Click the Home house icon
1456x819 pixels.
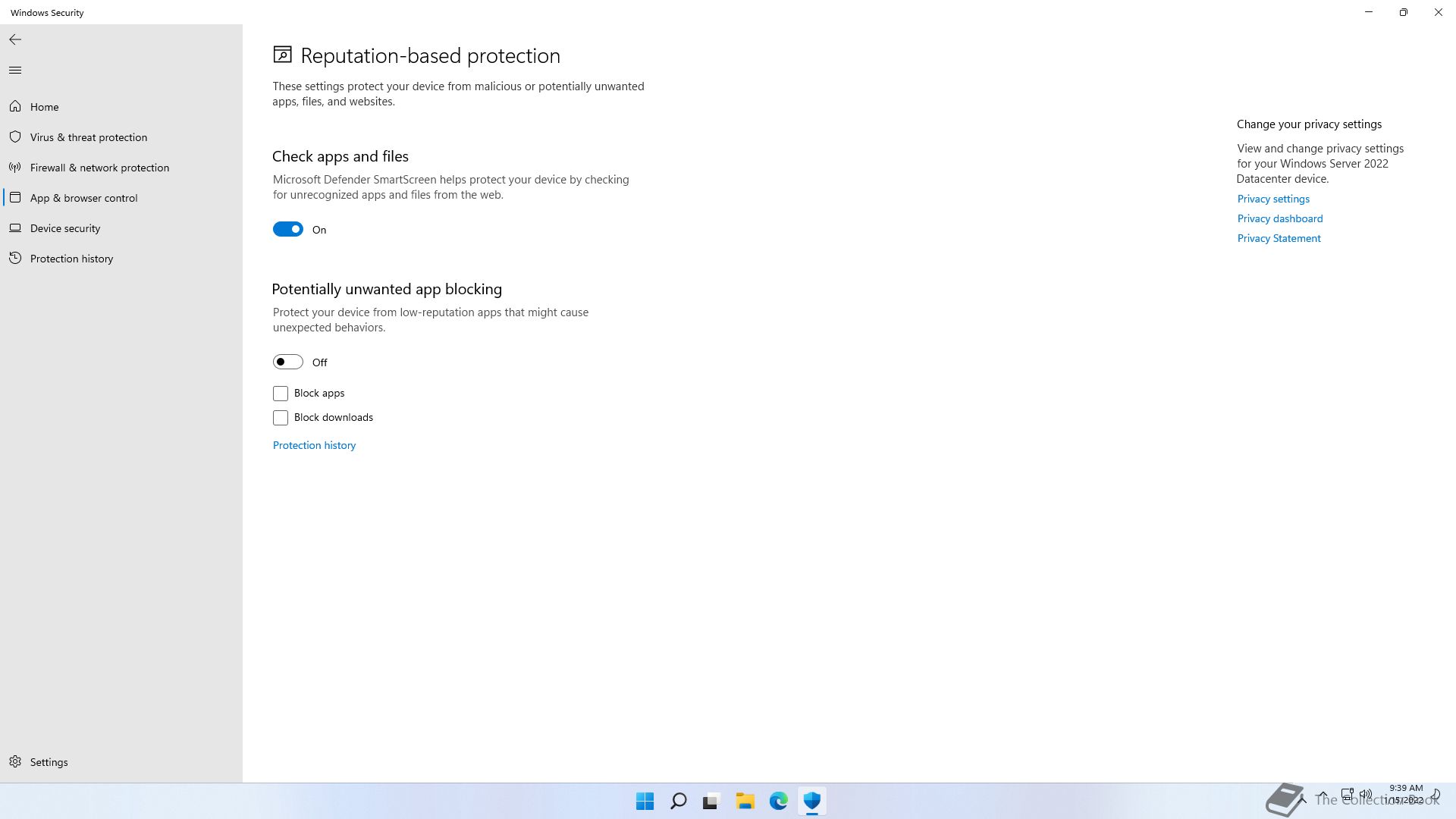point(15,107)
